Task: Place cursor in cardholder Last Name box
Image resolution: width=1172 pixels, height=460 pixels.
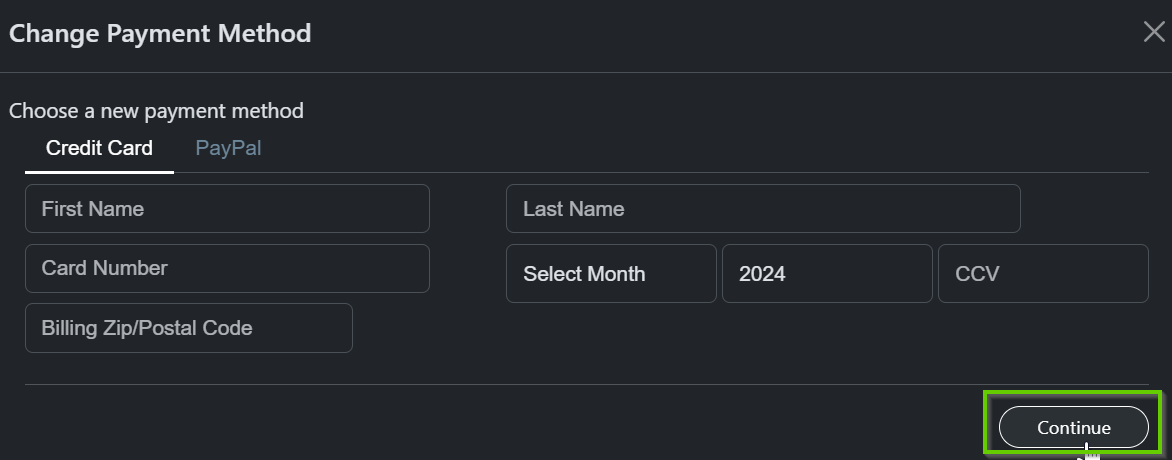Action: (x=763, y=209)
